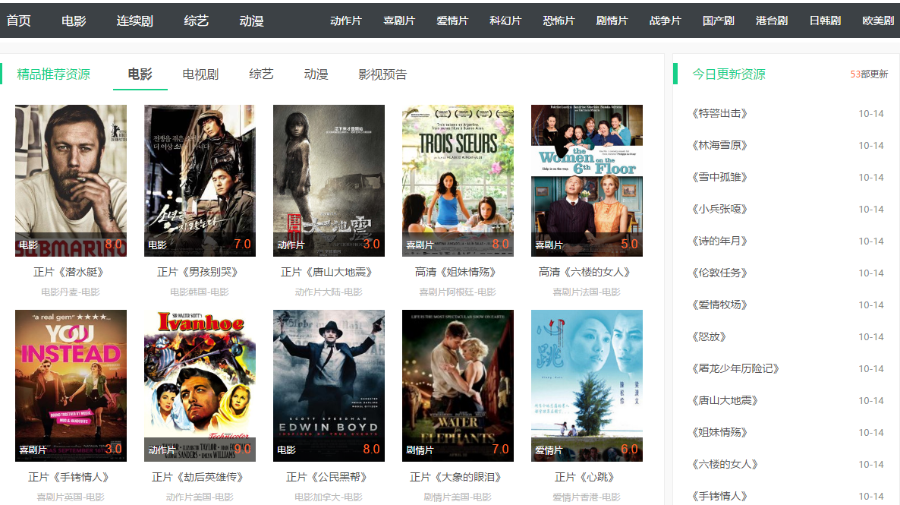
Task: Browse the 港台剧 category link
Action: pos(772,21)
